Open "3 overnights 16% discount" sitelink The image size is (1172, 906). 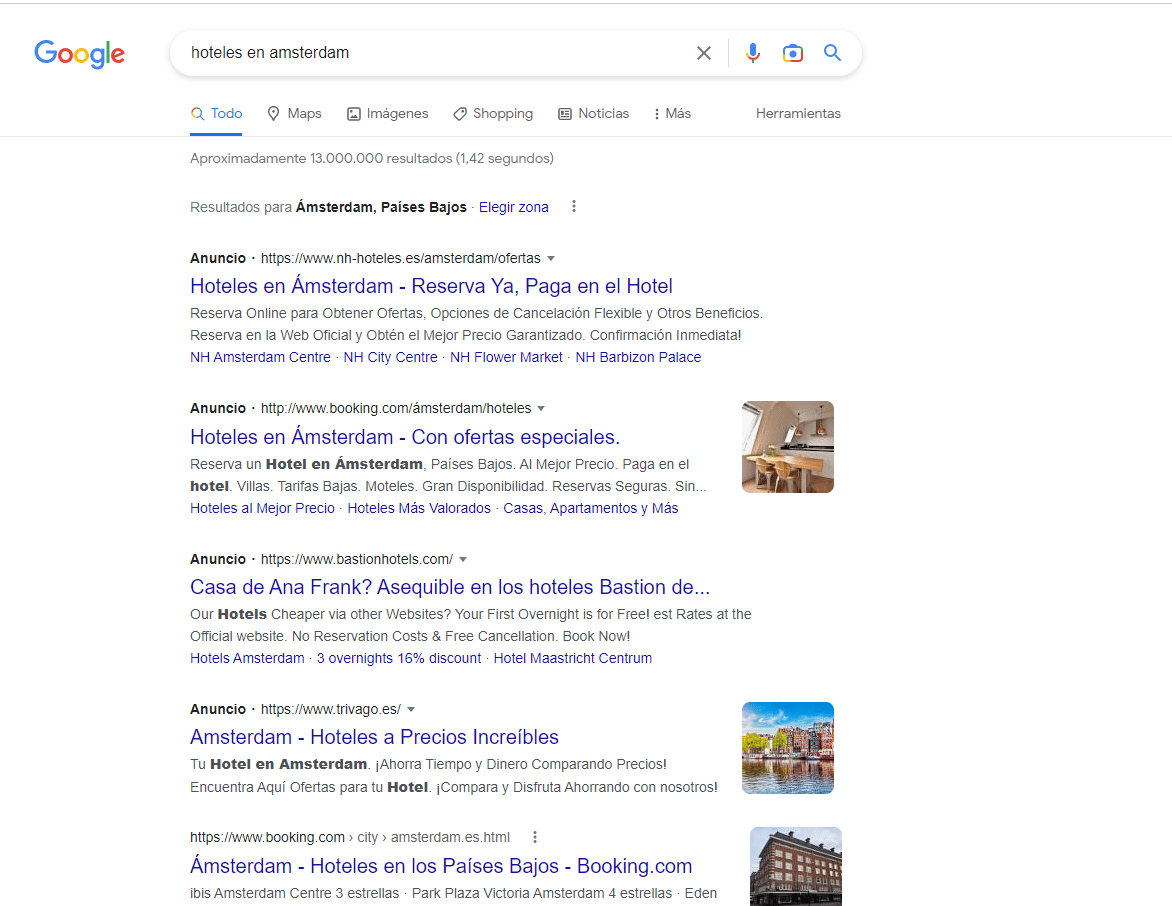pos(399,659)
